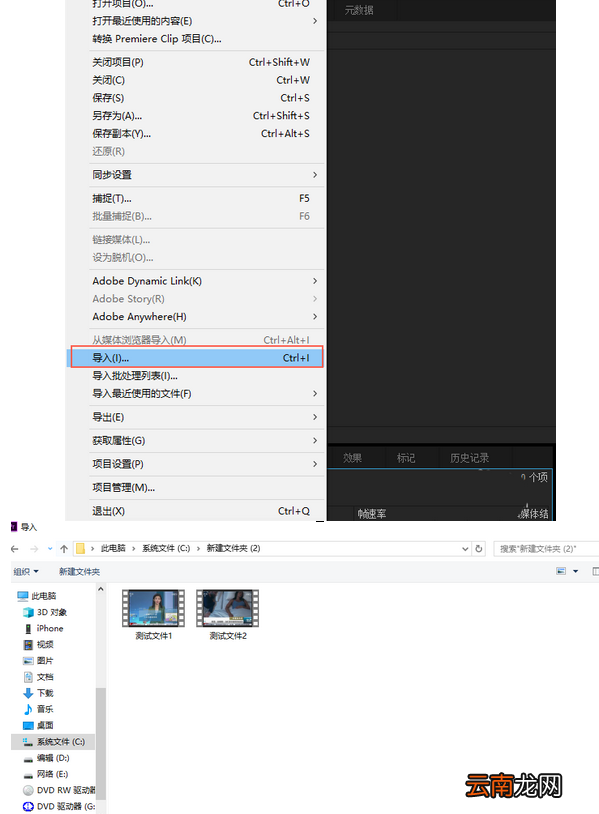Open the 导出(E) submenu

[x=206, y=417]
